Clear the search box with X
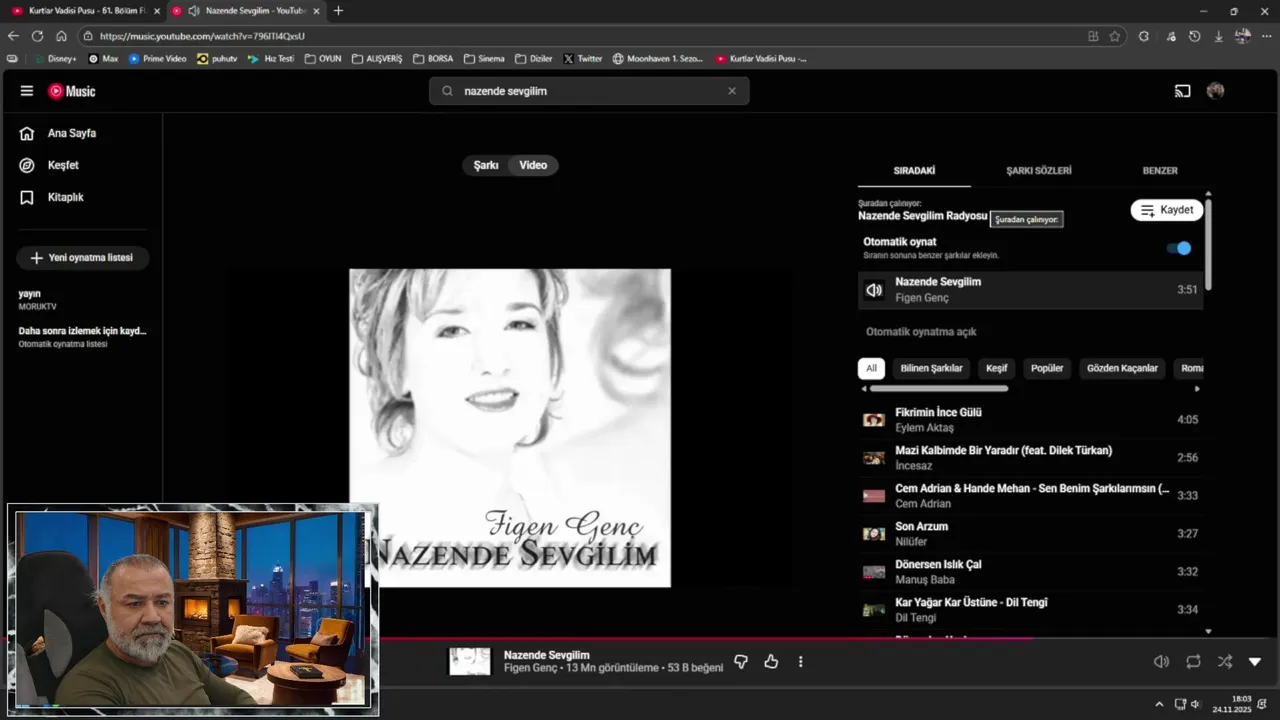This screenshot has height=720, width=1280. (x=732, y=91)
